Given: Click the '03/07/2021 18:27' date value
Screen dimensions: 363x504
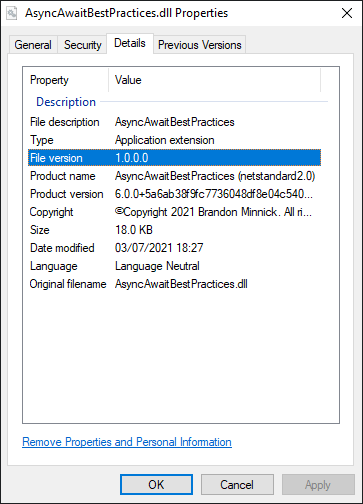Looking at the screenshot, I should pyautogui.click(x=159, y=248).
